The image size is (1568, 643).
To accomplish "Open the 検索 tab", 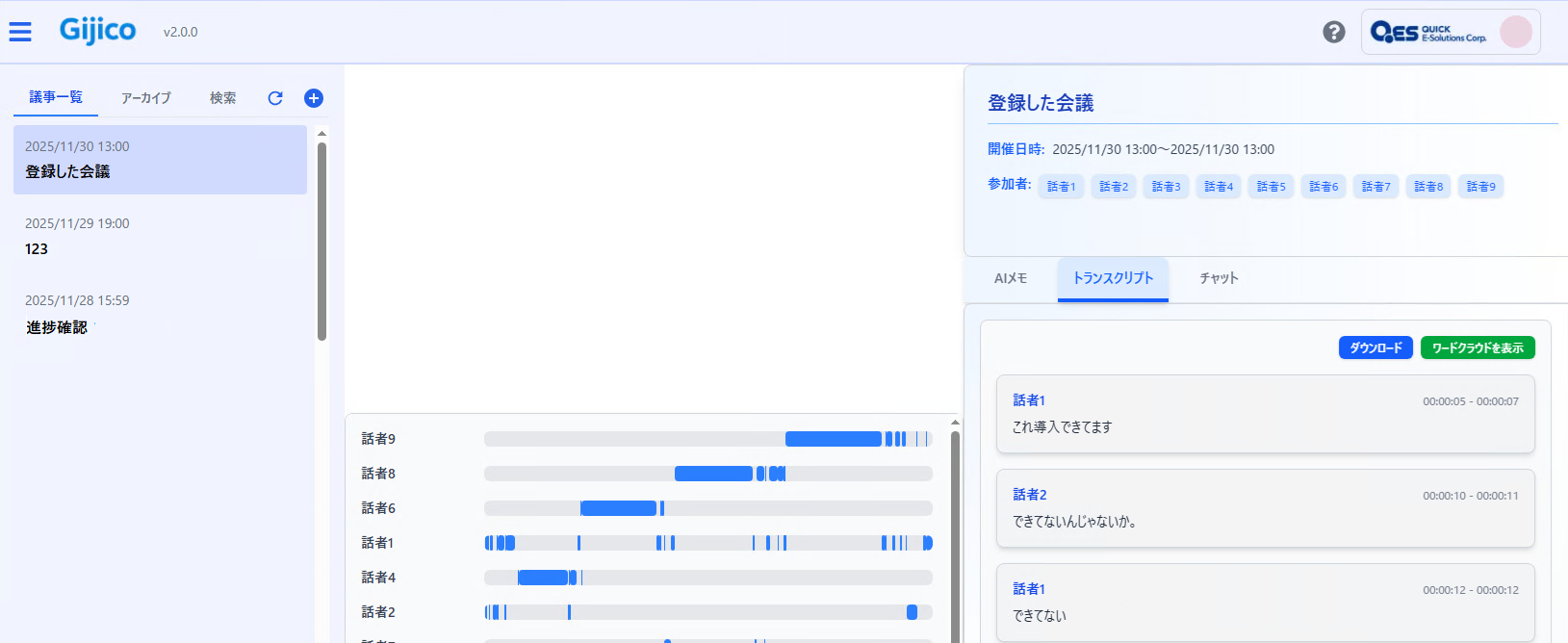I will click(223, 98).
